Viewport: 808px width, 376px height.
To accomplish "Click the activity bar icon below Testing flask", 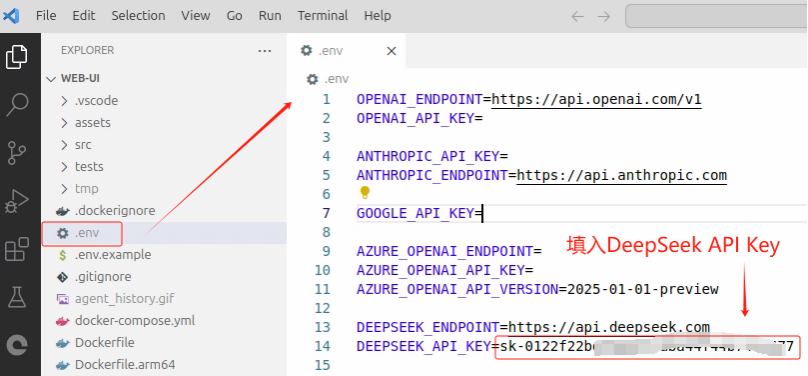I will [x=17, y=345].
